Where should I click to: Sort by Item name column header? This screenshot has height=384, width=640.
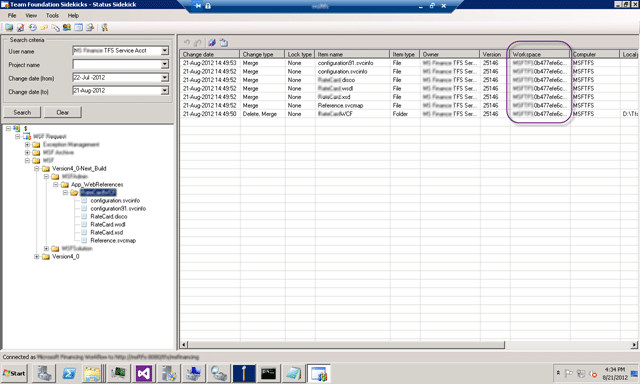click(x=353, y=54)
